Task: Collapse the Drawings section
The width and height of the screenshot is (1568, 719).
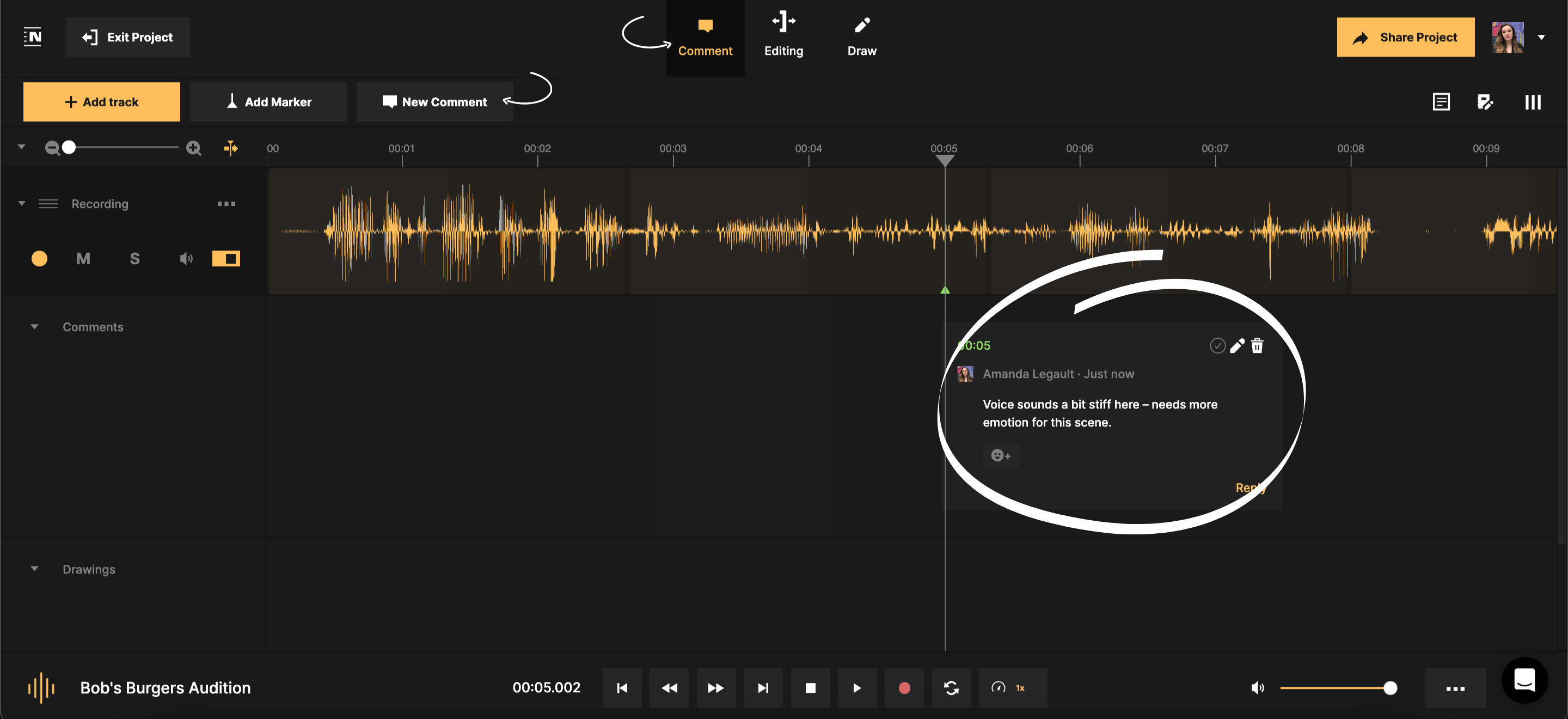Action: click(x=35, y=569)
